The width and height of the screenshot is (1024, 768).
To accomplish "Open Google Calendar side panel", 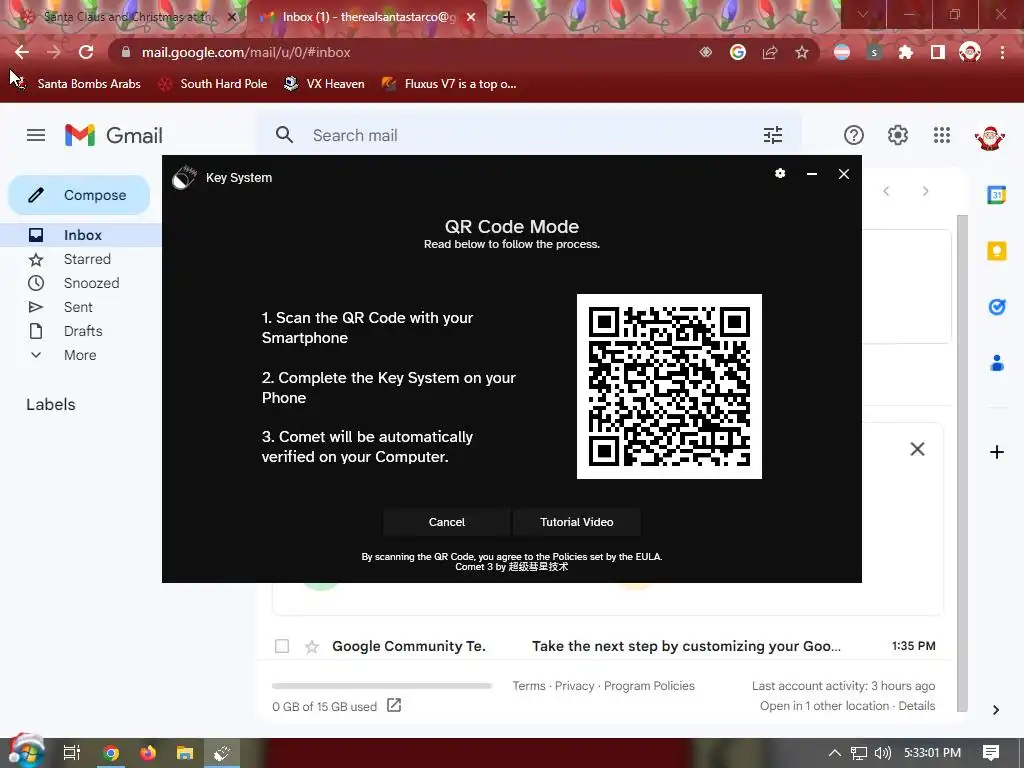I will [x=997, y=195].
